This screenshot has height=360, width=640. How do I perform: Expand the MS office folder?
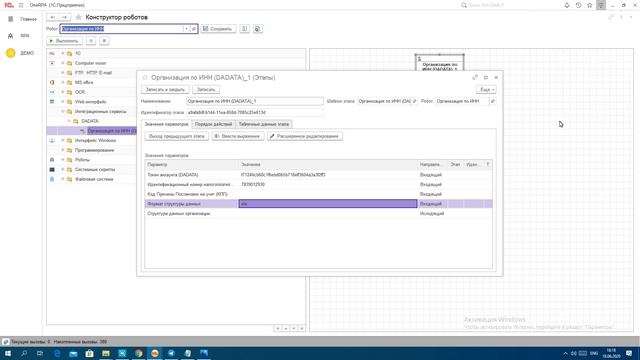point(63,82)
